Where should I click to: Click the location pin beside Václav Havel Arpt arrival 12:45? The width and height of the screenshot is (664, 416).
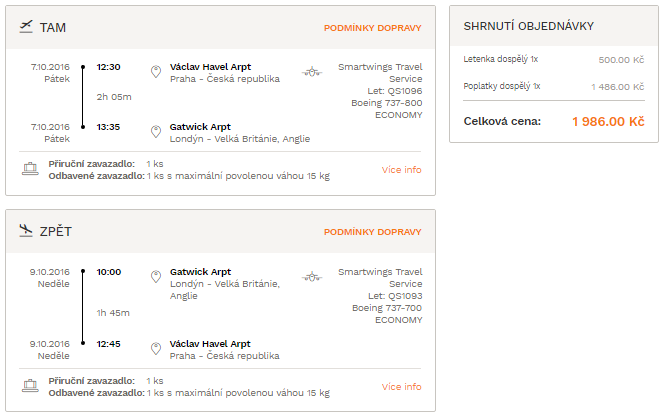coord(156,349)
